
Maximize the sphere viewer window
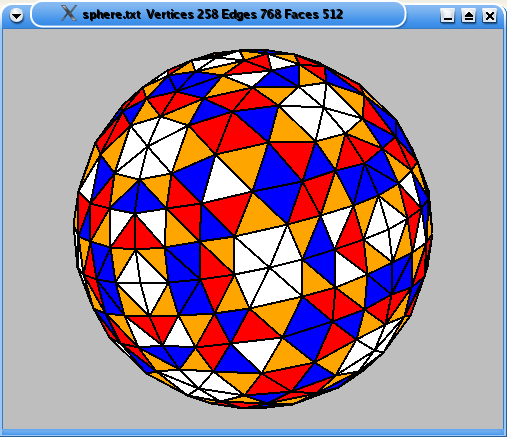(469, 15)
